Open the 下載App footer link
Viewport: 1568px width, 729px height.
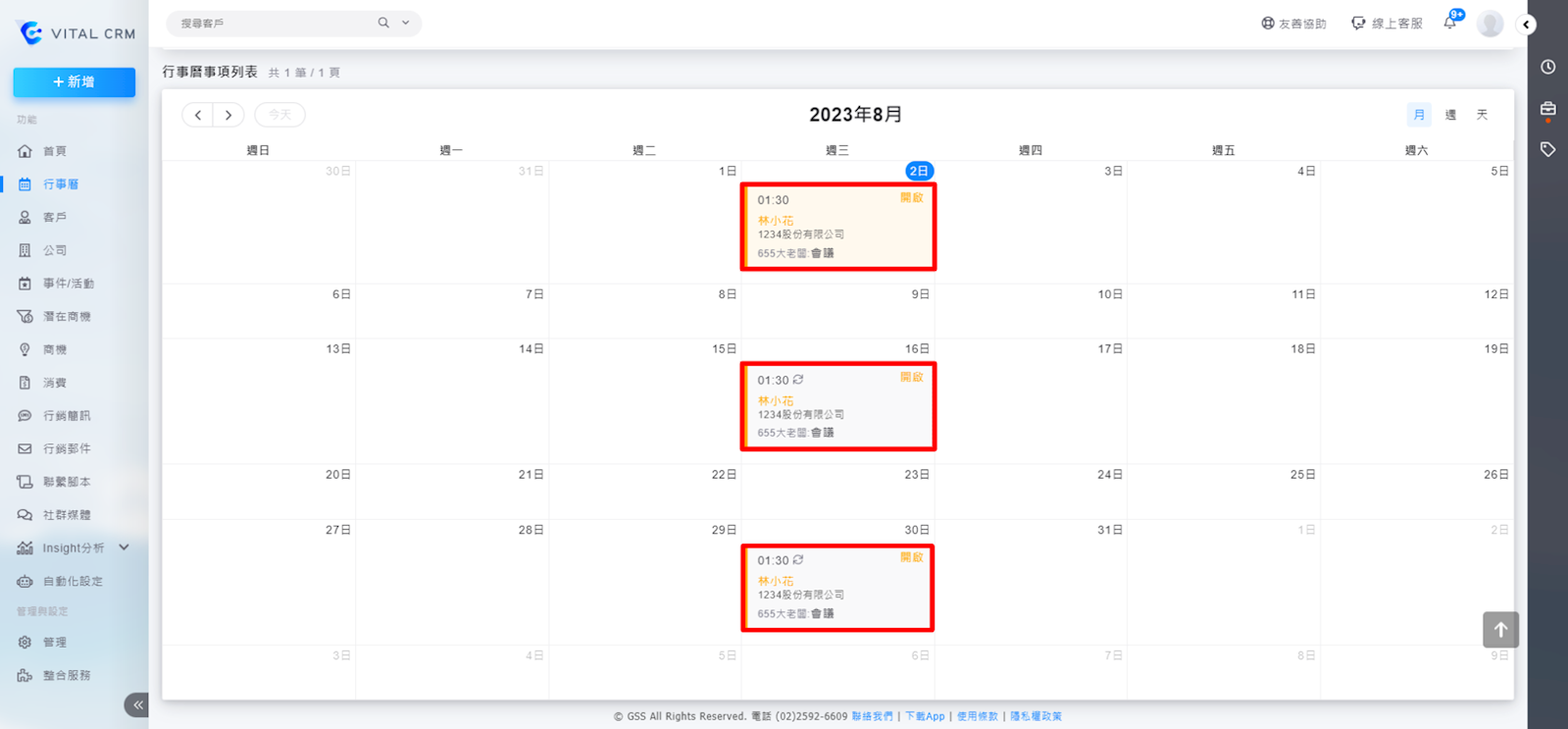click(924, 716)
